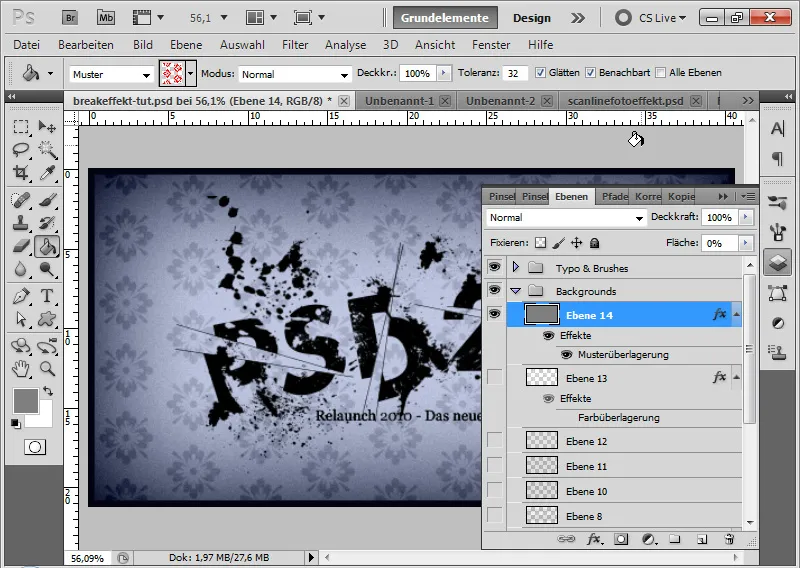Add a layer mask via panel footer
Screen dimensions: 800x568
pos(621,539)
